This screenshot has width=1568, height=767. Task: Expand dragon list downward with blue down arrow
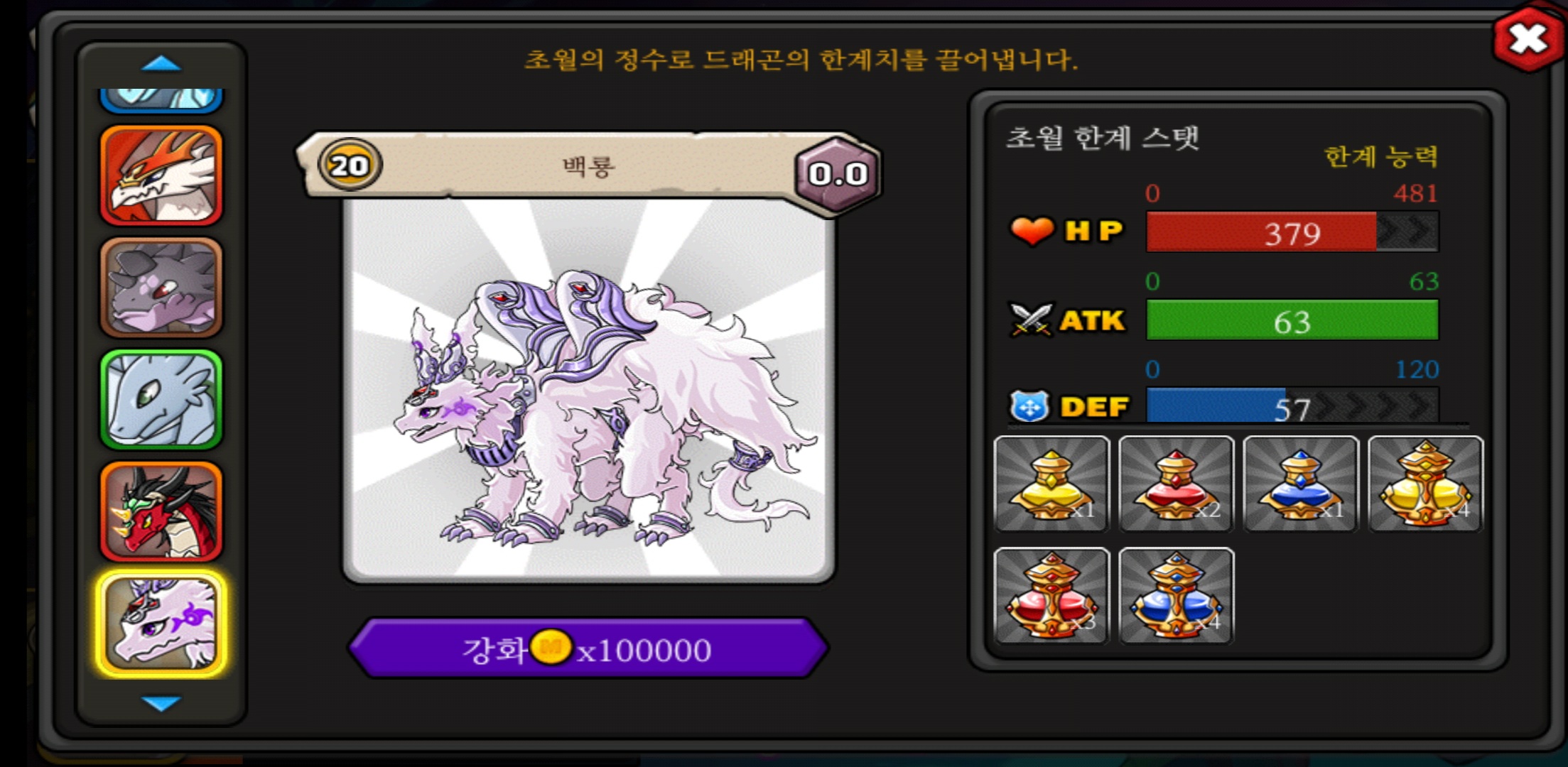coord(161,703)
